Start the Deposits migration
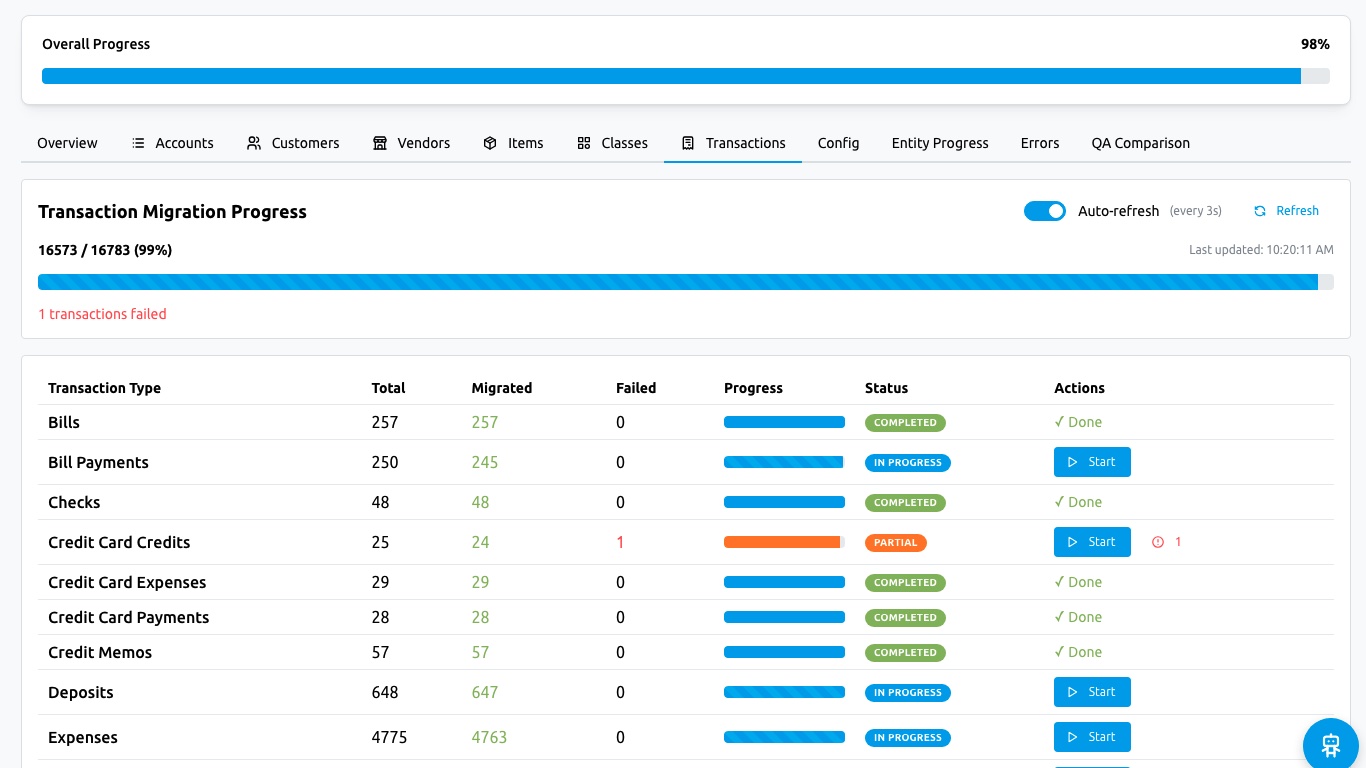 click(1092, 692)
